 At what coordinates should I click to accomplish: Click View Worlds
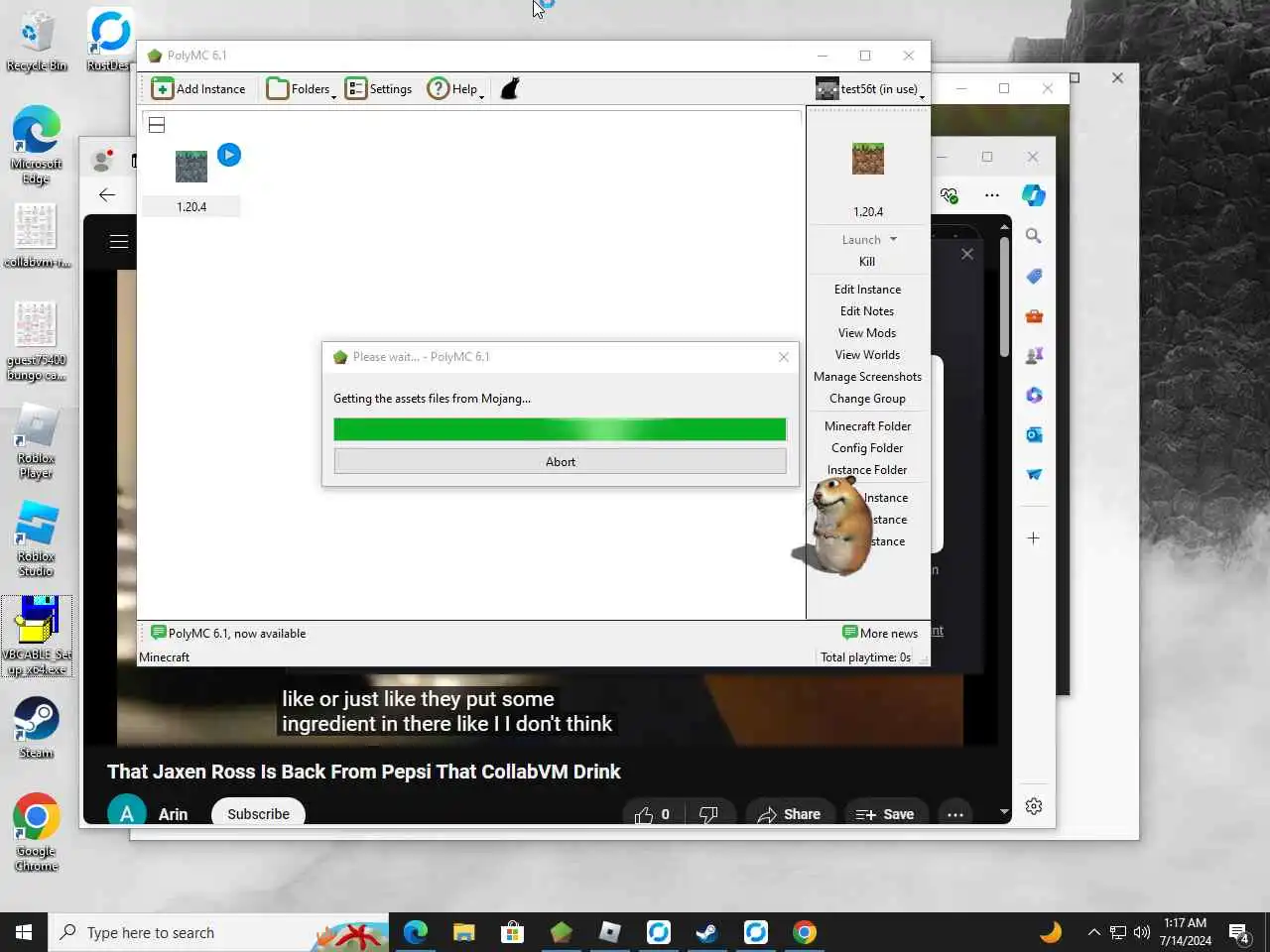click(x=867, y=355)
